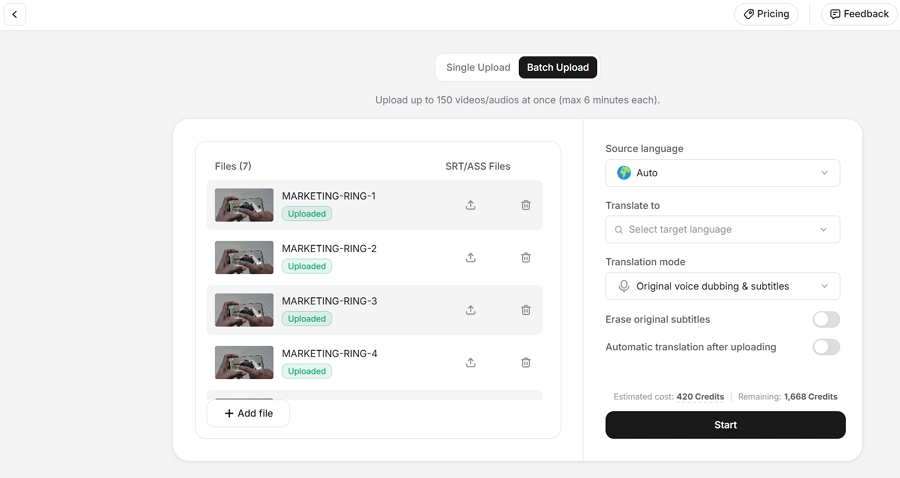The image size is (900, 478).
Task: Select the MARKETING-RING-4 file name
Action: point(329,353)
